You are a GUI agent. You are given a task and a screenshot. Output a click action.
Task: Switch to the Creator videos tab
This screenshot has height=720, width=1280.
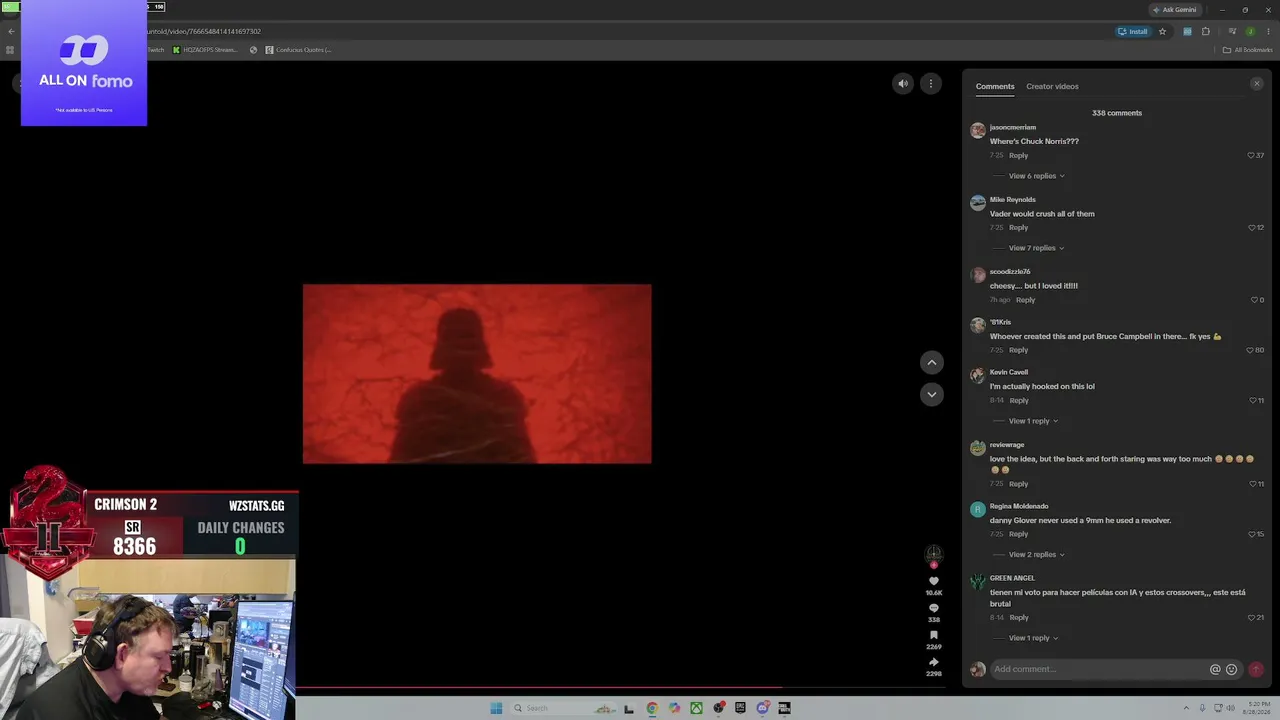(1052, 86)
